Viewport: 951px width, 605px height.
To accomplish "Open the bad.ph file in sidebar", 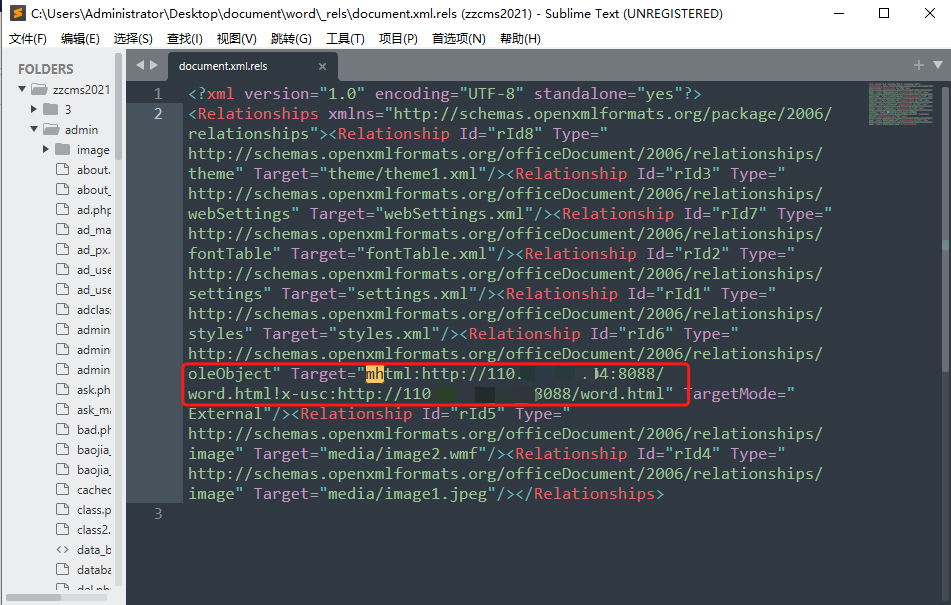I will point(93,430).
